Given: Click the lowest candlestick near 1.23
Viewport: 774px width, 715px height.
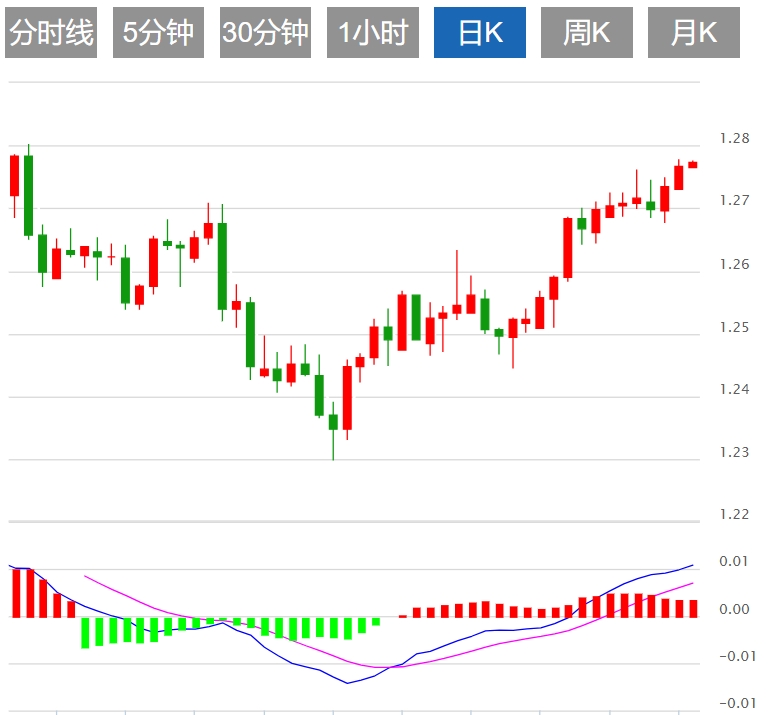Looking at the screenshot, I should pos(333,431).
